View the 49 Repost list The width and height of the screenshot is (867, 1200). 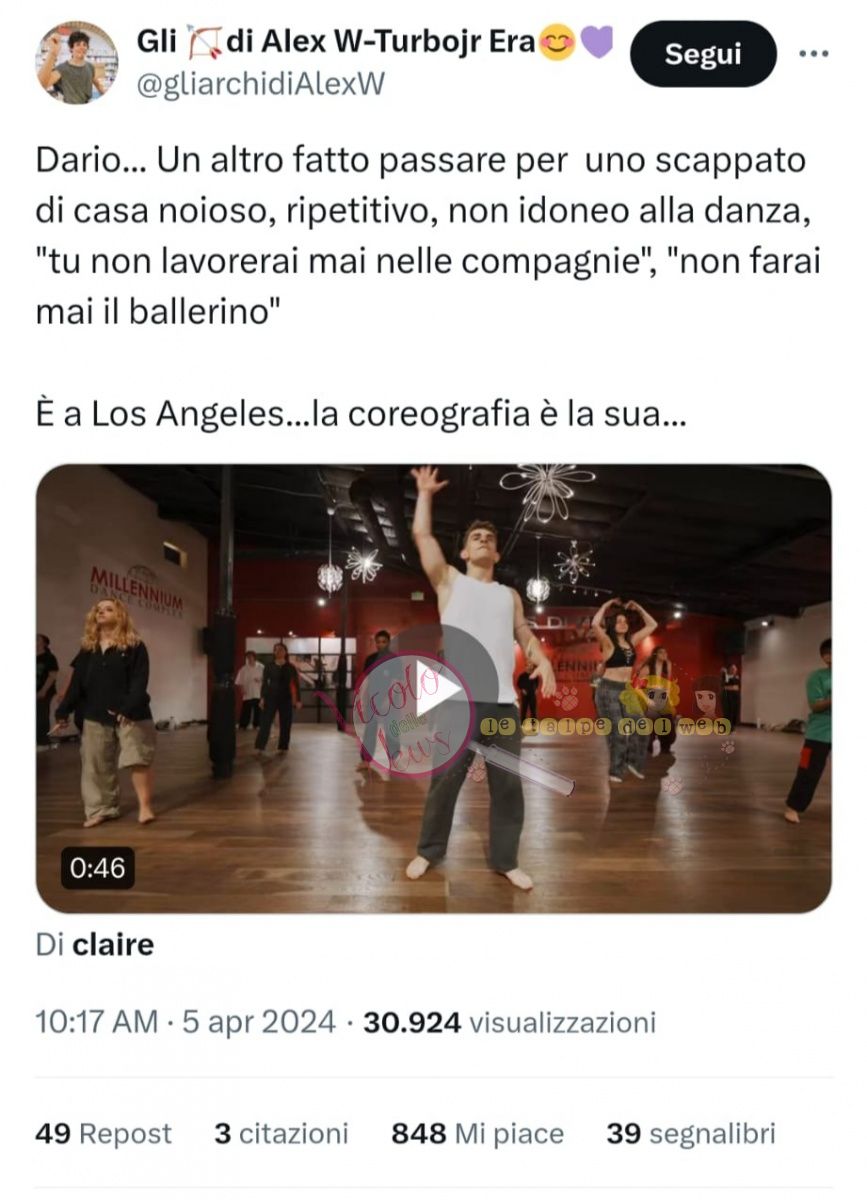pos(103,1134)
